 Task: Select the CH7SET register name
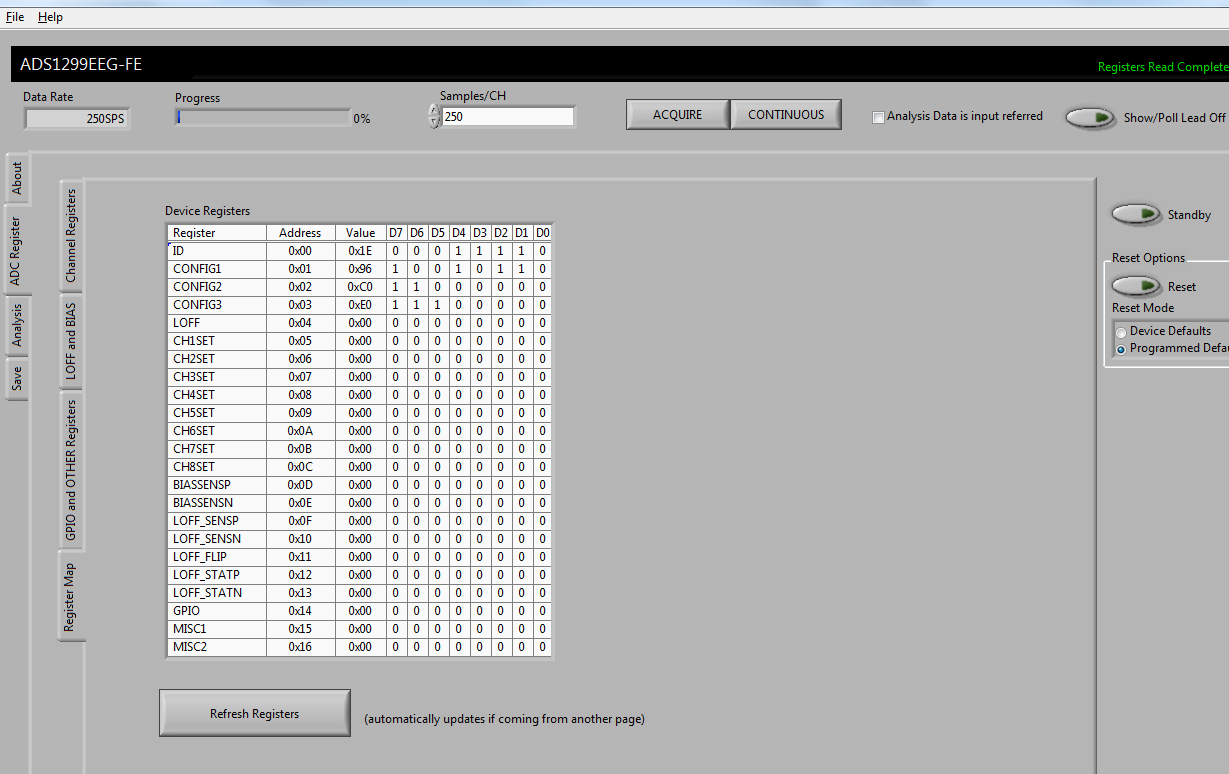click(194, 449)
